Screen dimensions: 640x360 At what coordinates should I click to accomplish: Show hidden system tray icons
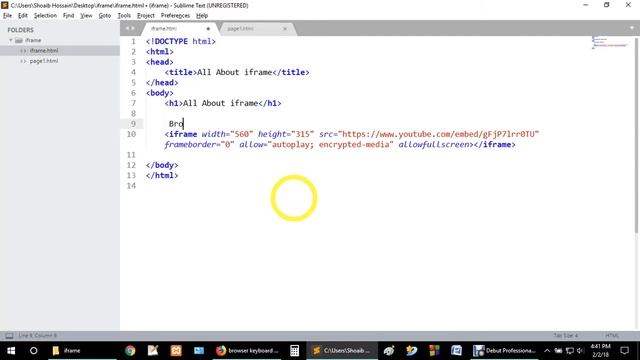click(x=547, y=351)
